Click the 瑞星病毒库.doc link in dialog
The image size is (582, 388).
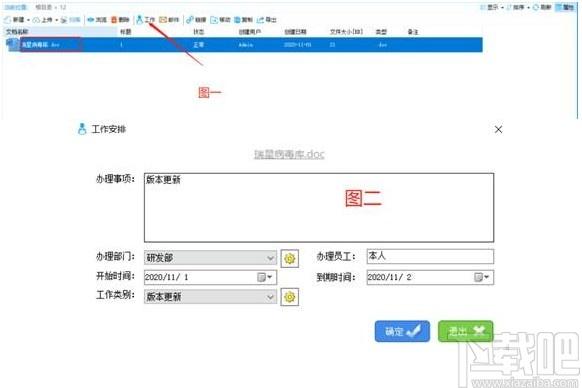289,154
